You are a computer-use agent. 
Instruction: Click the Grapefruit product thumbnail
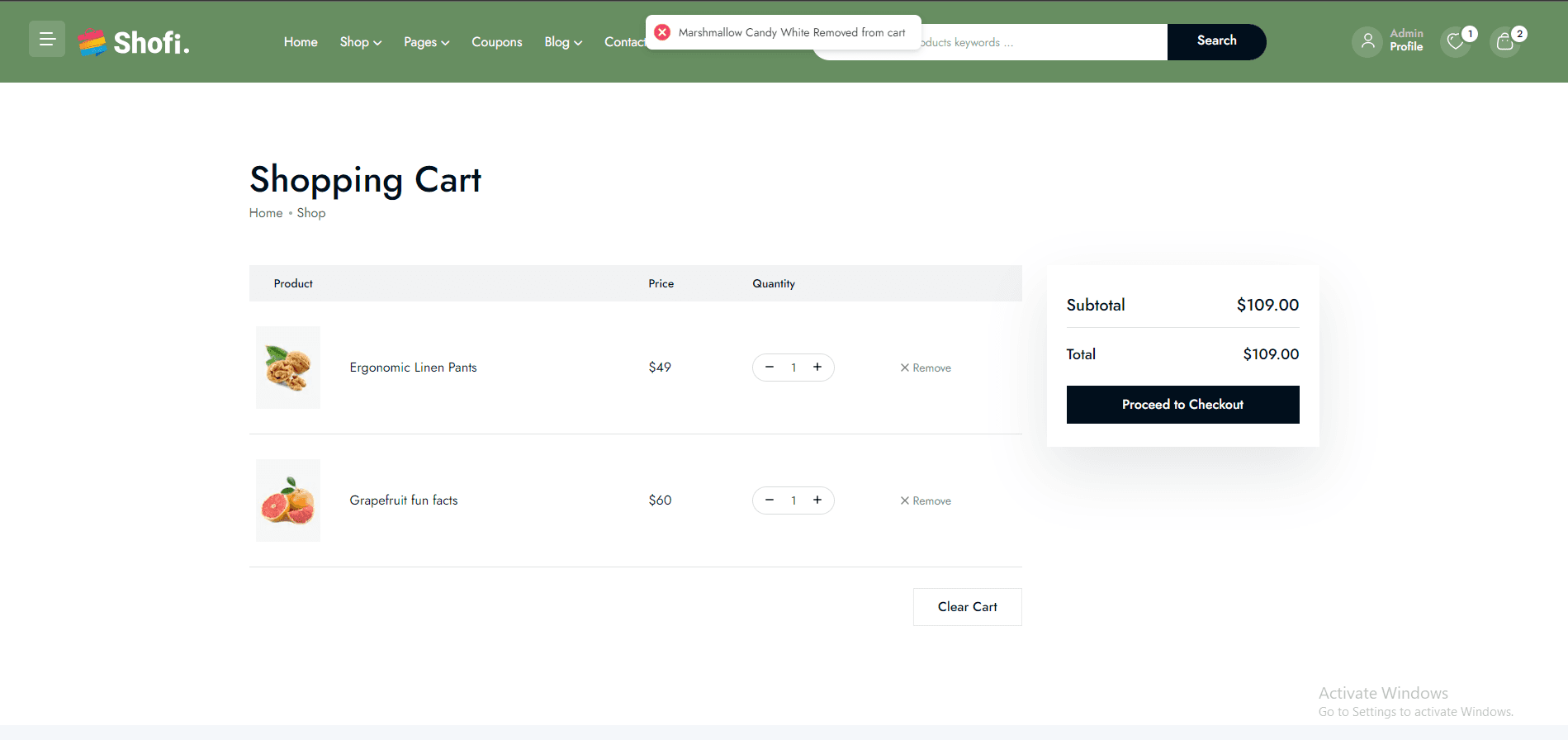click(288, 500)
